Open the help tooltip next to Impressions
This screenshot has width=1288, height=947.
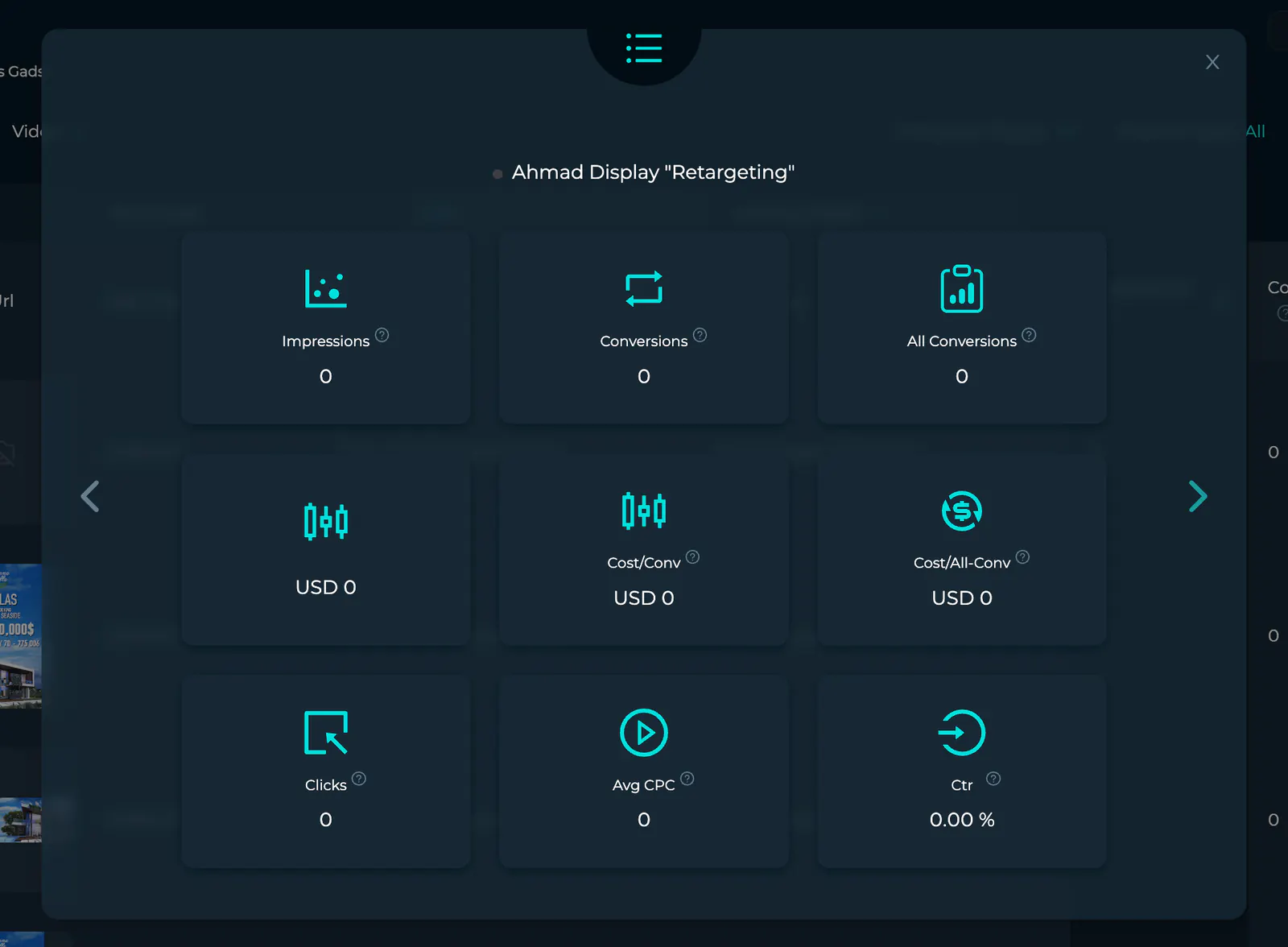[382, 335]
